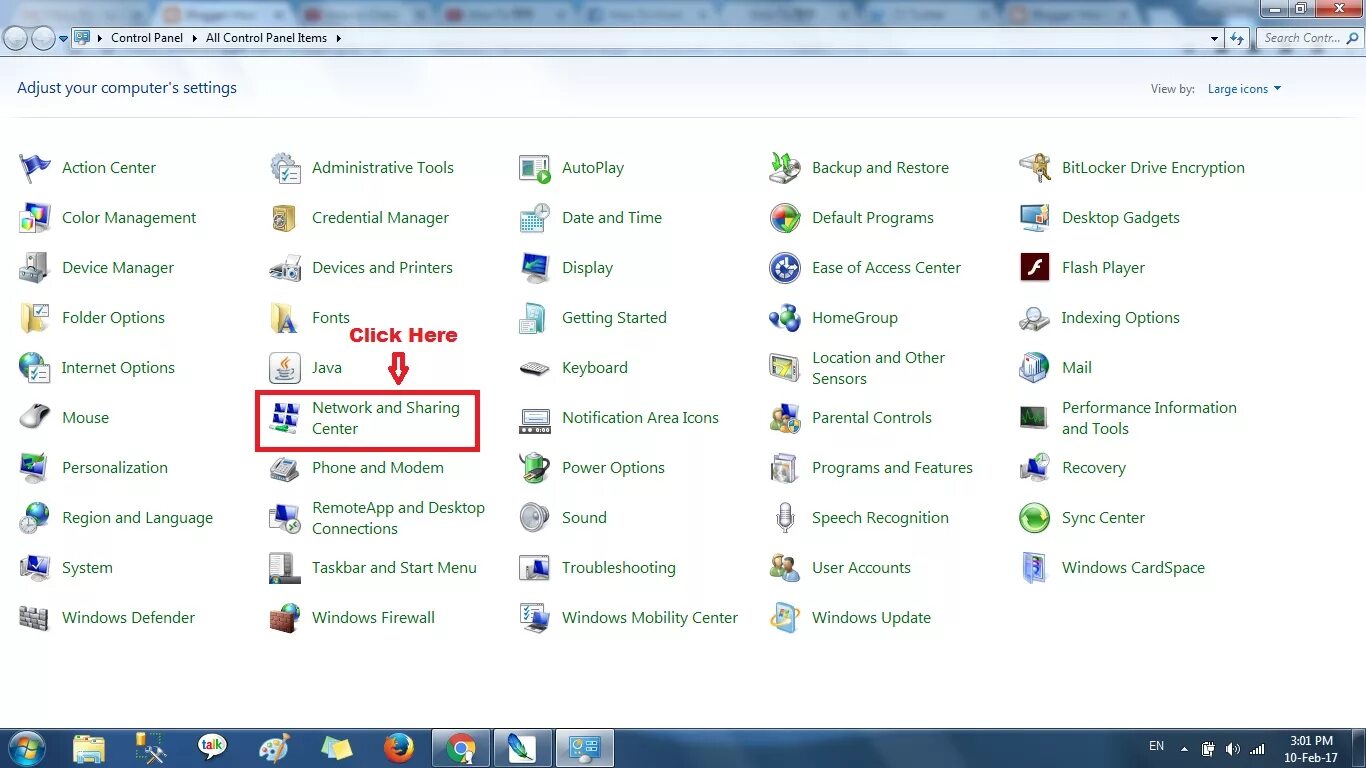The image size is (1366, 768).
Task: Open RemoteApp and Desktop Connections link
Action: click(x=398, y=518)
